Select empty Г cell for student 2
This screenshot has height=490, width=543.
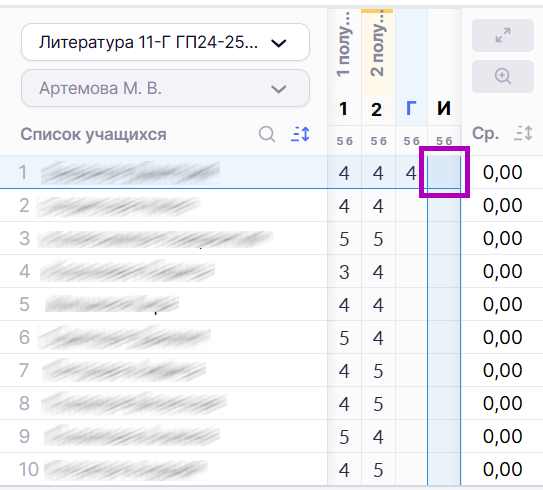click(x=411, y=205)
